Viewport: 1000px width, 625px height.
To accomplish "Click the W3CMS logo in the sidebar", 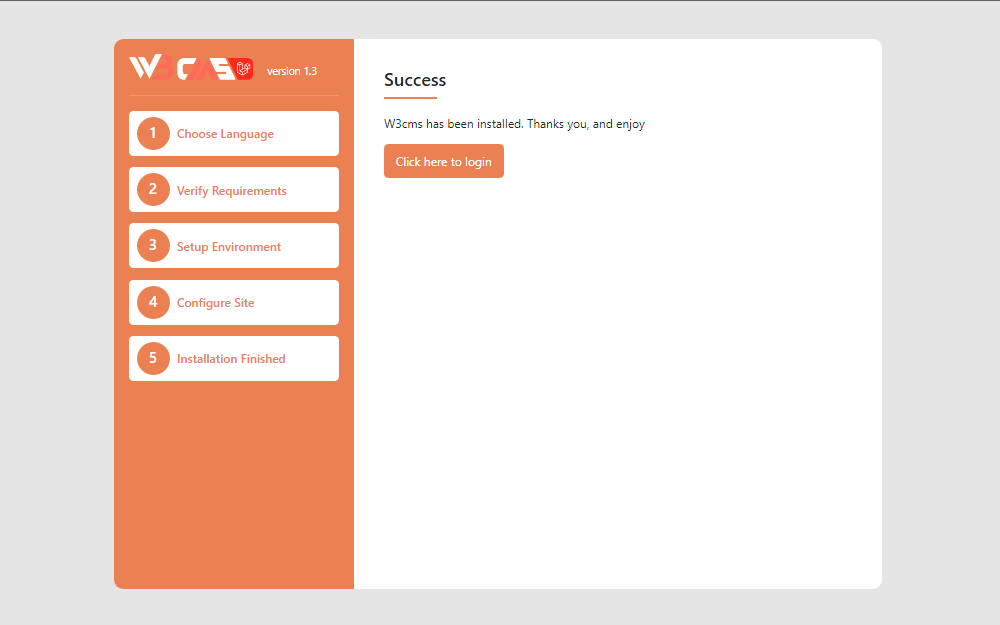I will point(190,69).
